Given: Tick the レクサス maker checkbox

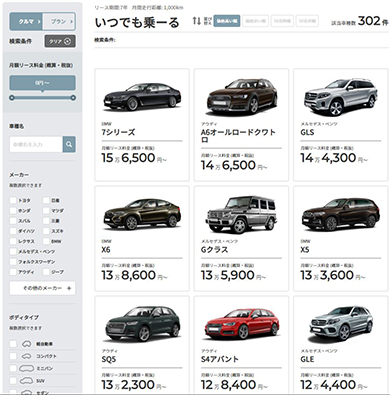Looking at the screenshot, I should click(13, 241).
